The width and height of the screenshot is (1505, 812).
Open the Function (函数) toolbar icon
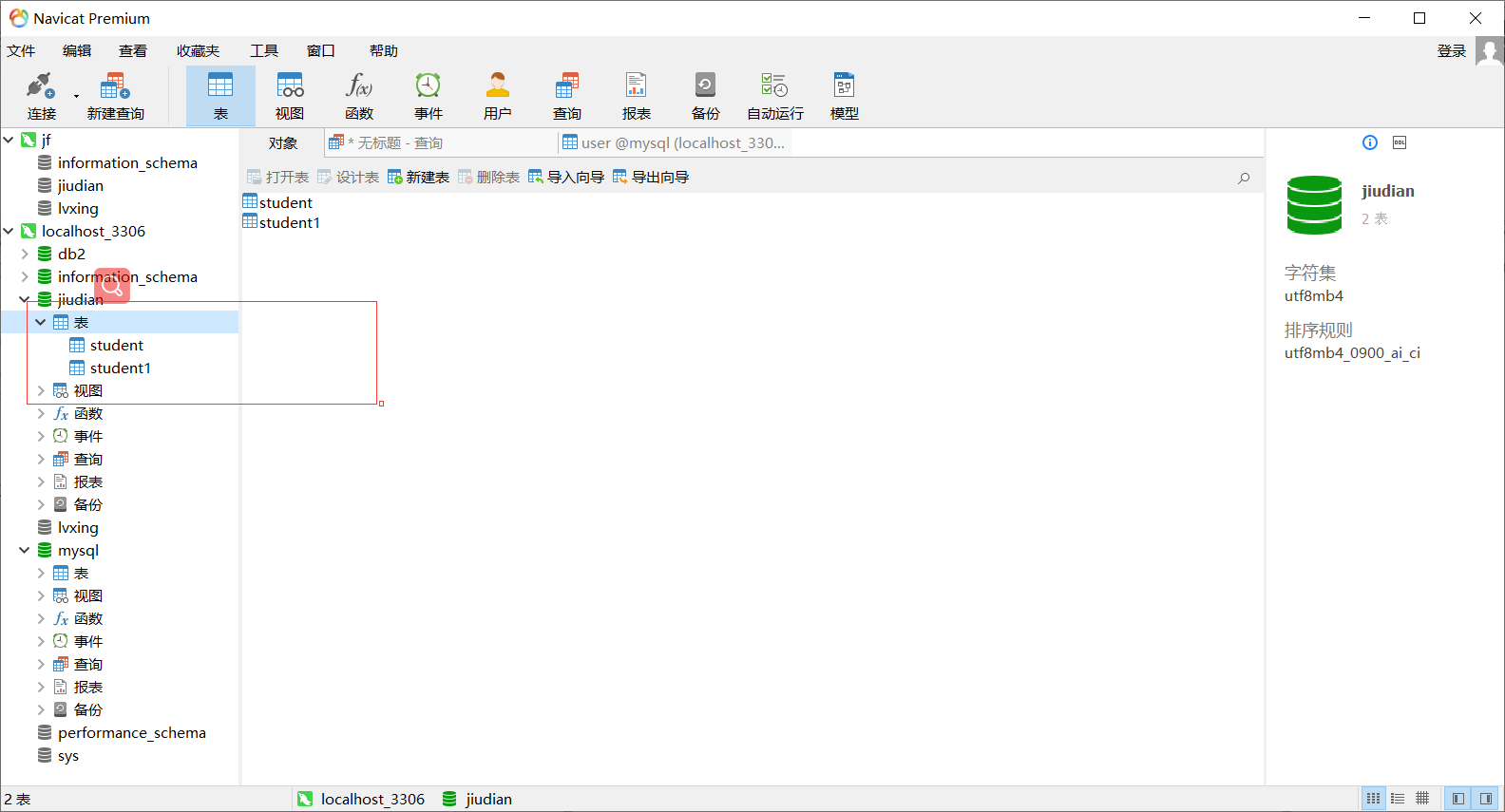(359, 96)
